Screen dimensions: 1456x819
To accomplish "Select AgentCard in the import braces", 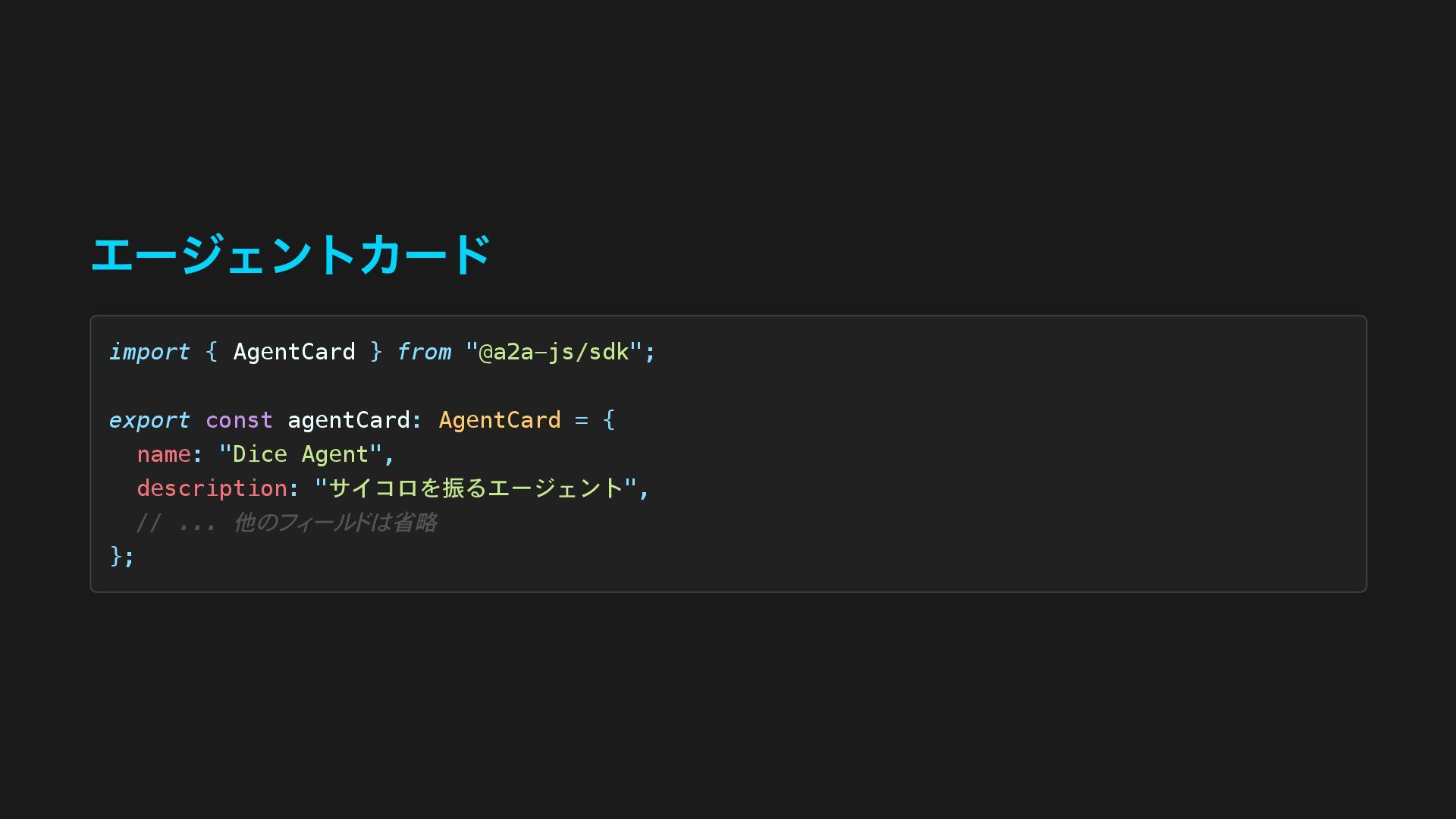I will 294,352.
